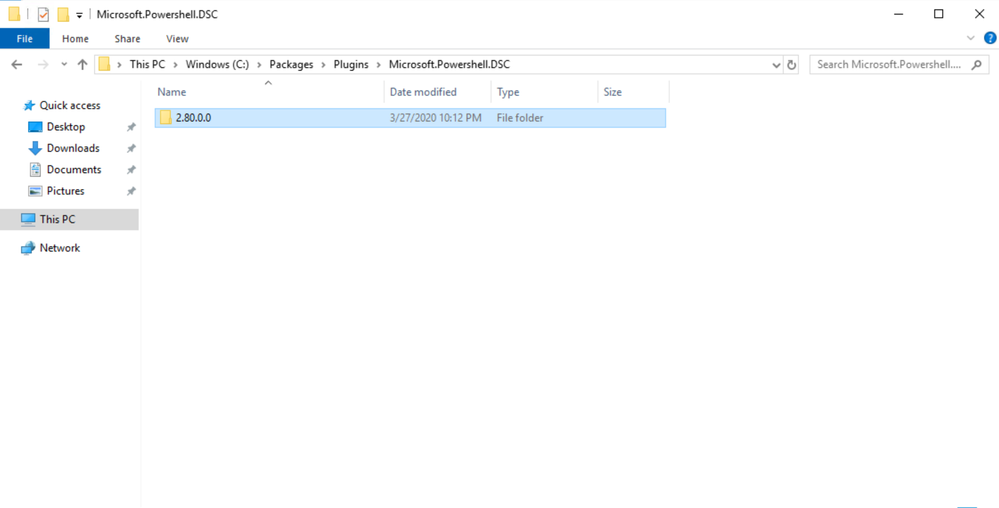
Task: Select the 2.80.0.0 folder
Action: click(x=410, y=118)
